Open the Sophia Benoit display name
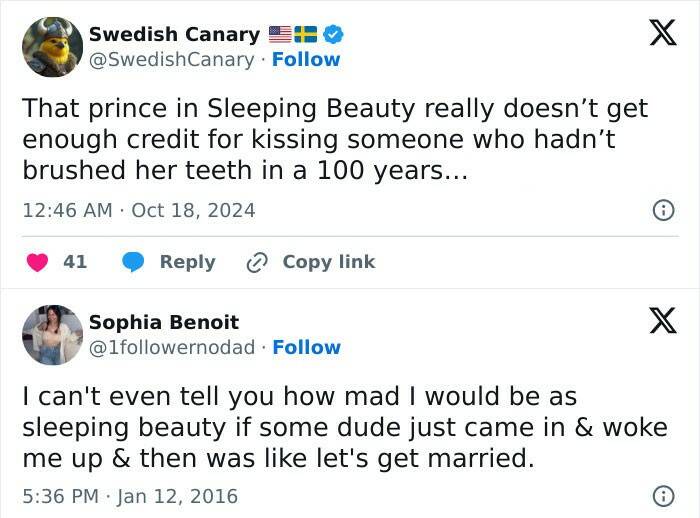 [164, 322]
